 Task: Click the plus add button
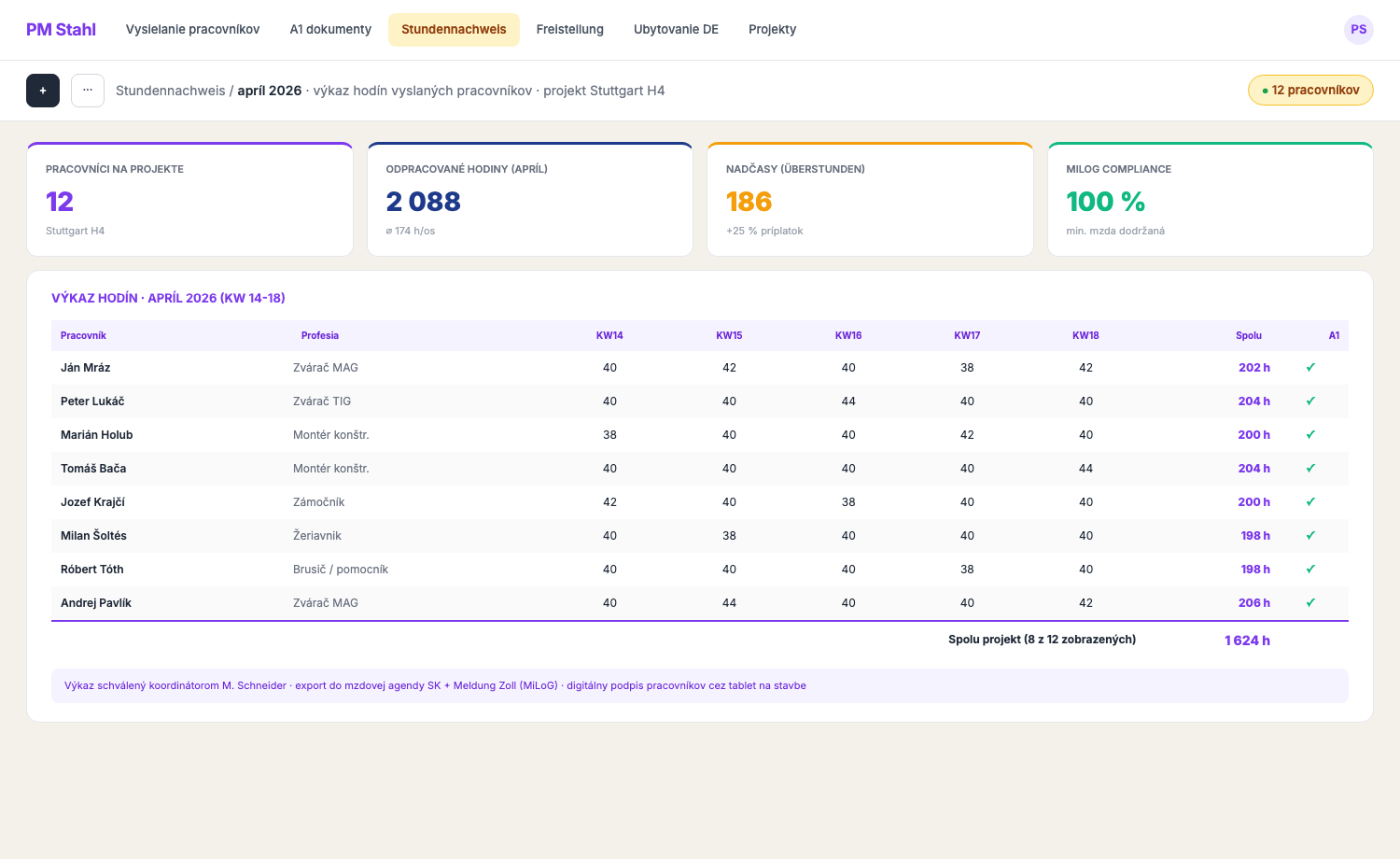43,91
